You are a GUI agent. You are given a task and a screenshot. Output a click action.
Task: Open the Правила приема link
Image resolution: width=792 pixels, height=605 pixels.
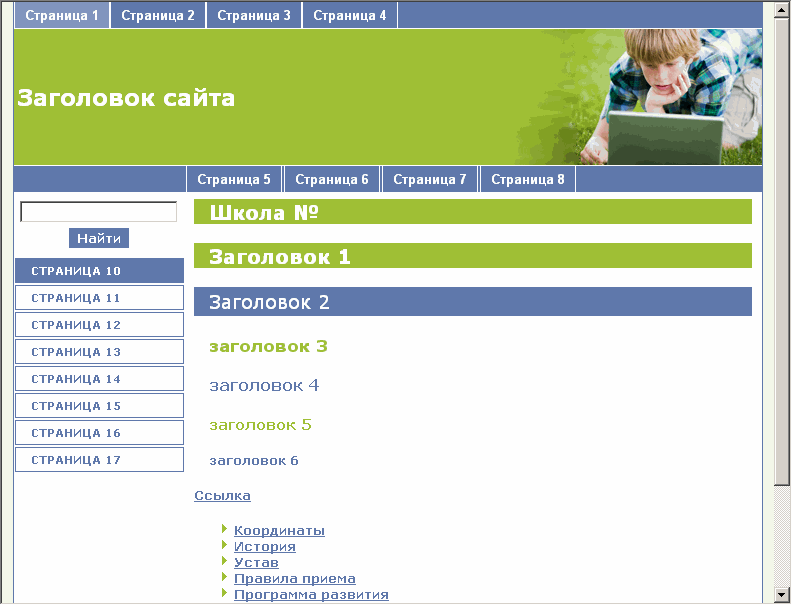click(294, 578)
